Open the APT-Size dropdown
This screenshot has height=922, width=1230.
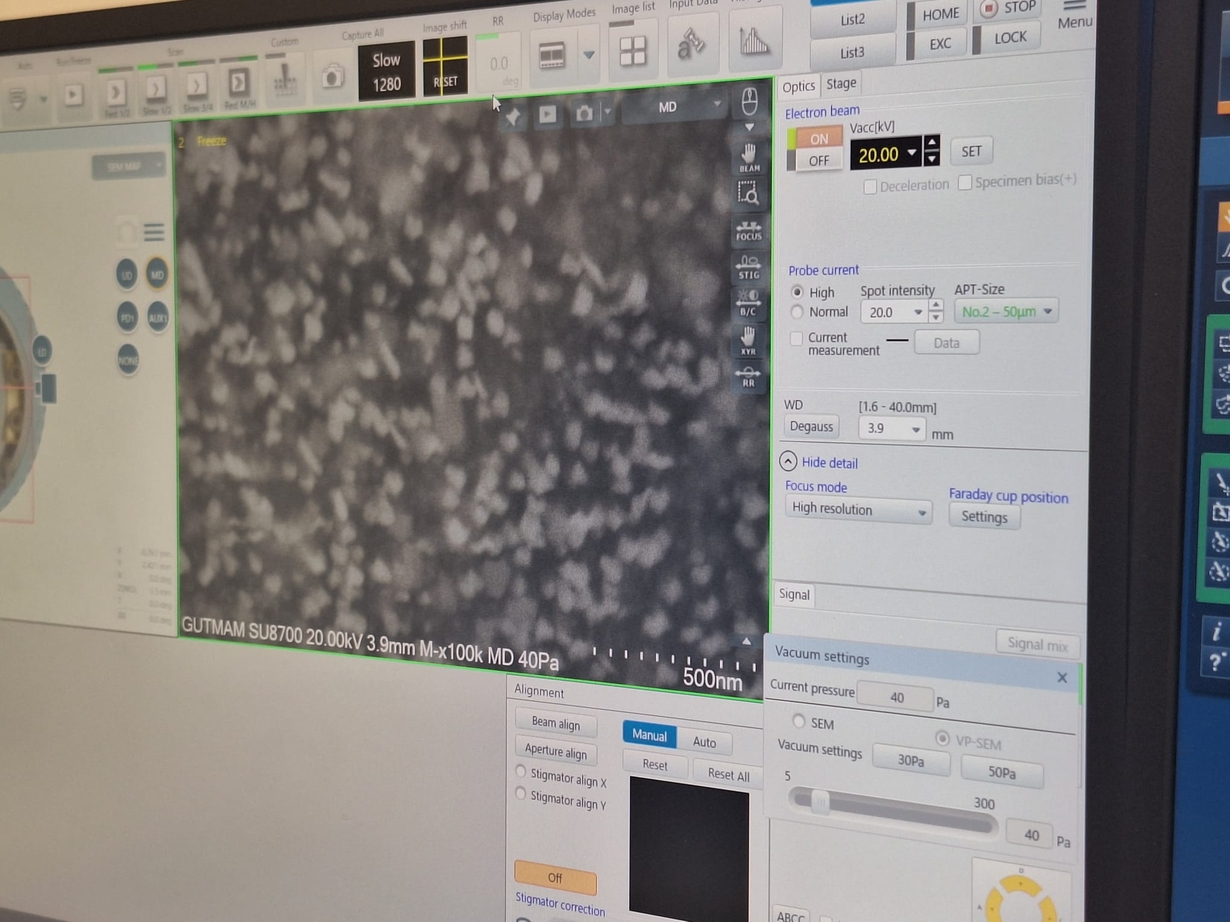[1005, 312]
